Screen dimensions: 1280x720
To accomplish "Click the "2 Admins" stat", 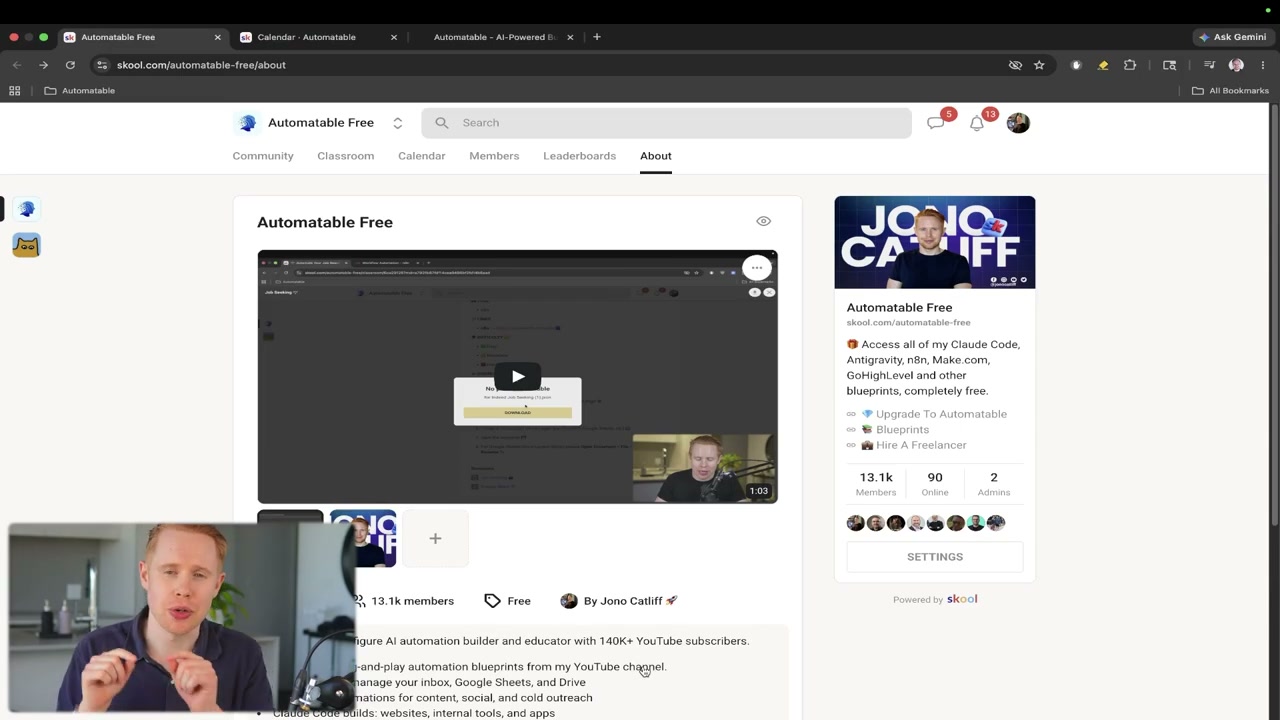I will [994, 484].
